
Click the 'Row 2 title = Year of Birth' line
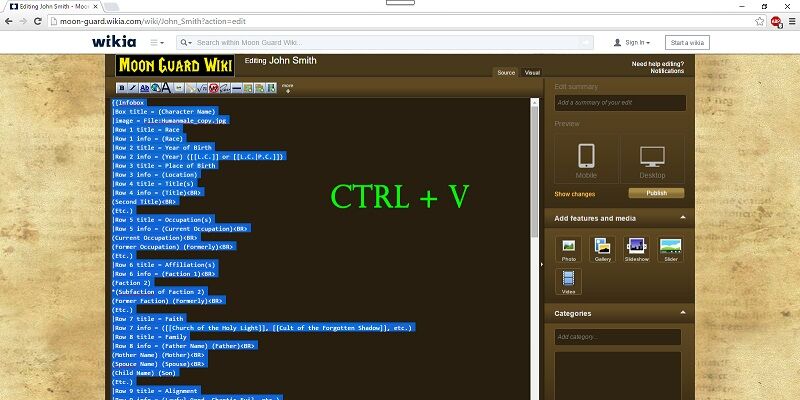click(x=163, y=147)
